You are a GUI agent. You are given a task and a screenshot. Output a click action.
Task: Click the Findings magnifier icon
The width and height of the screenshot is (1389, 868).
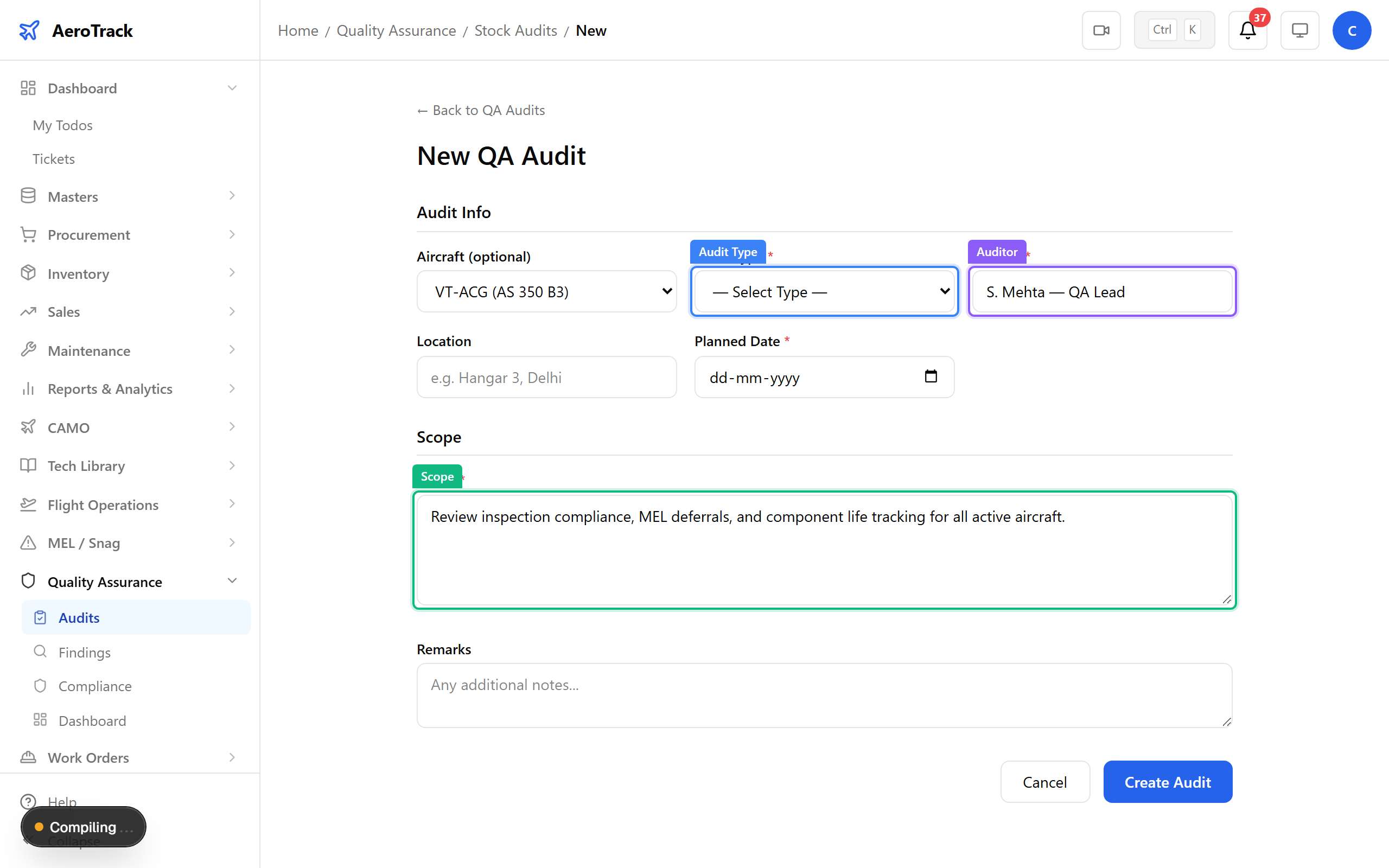[40, 652]
